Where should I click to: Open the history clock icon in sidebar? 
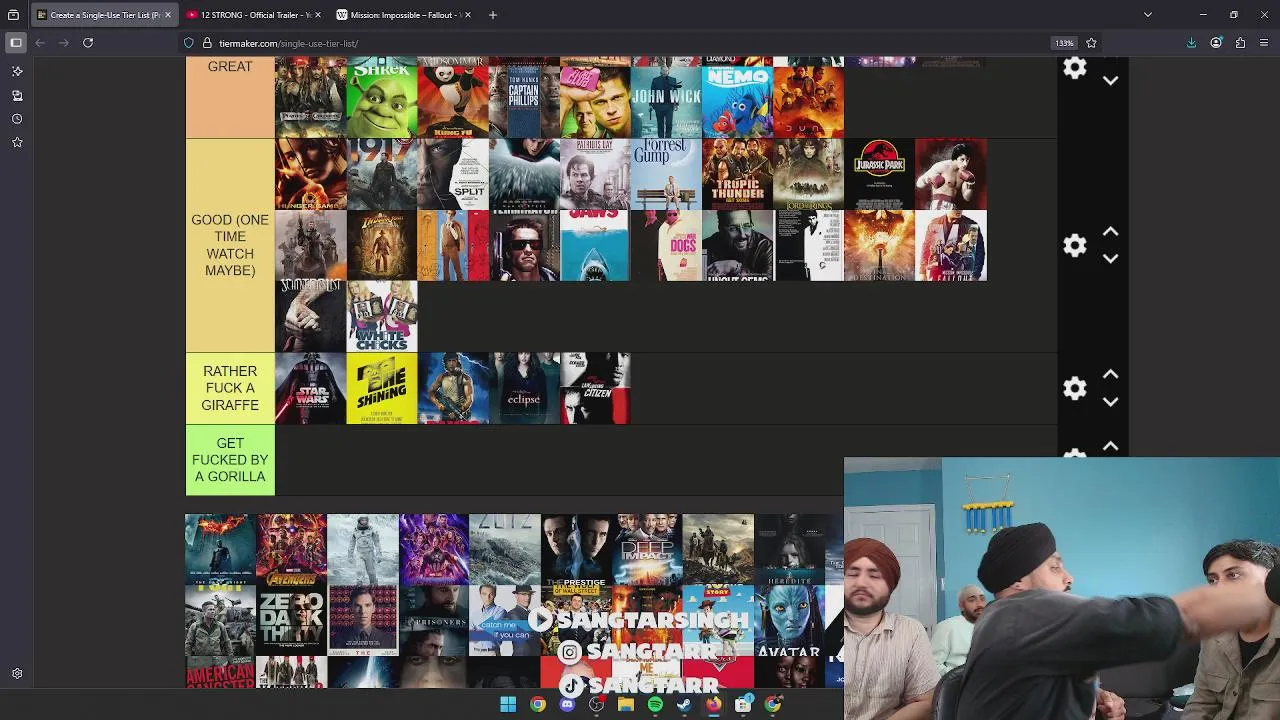click(x=17, y=119)
